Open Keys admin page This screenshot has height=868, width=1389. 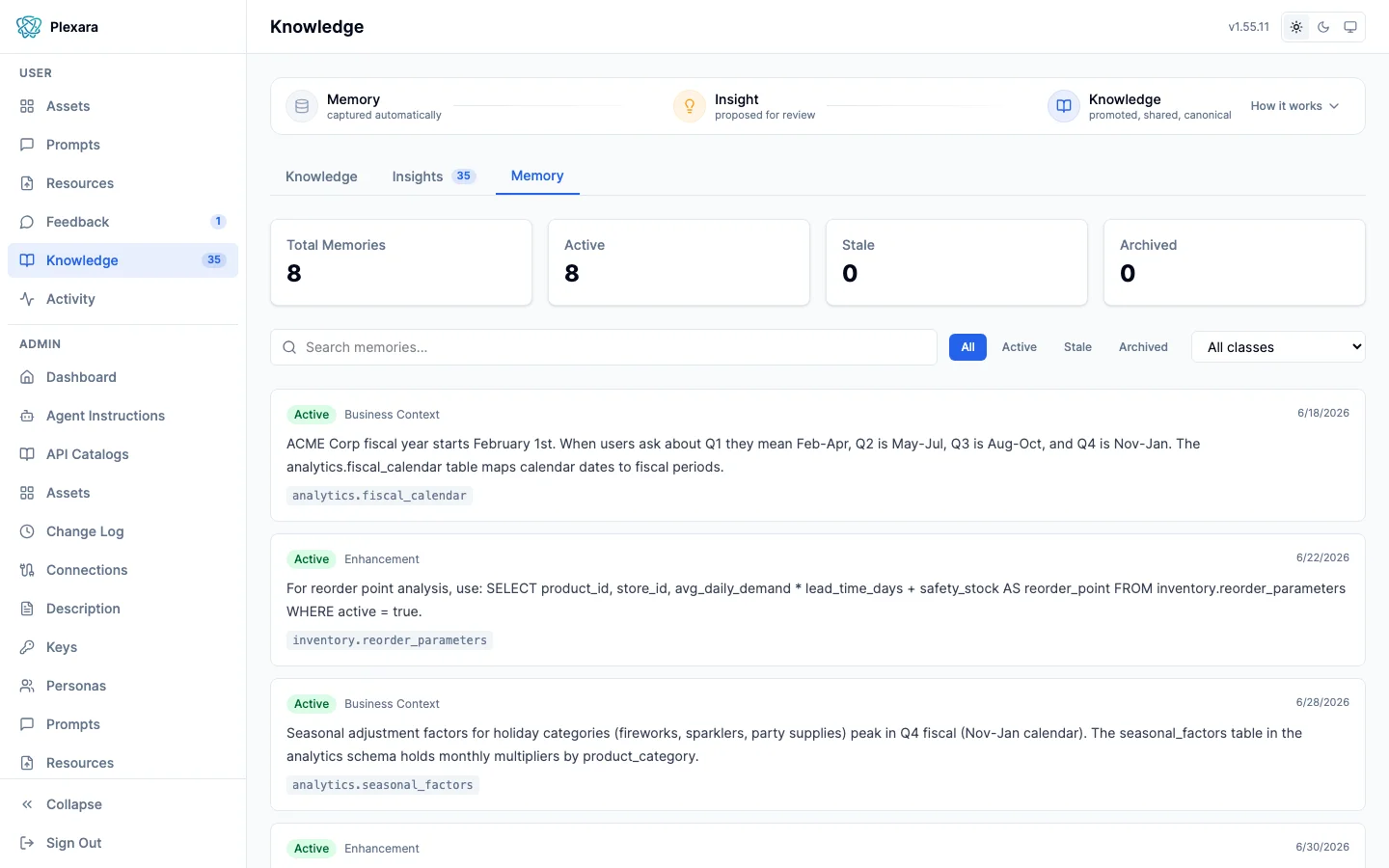click(123, 647)
